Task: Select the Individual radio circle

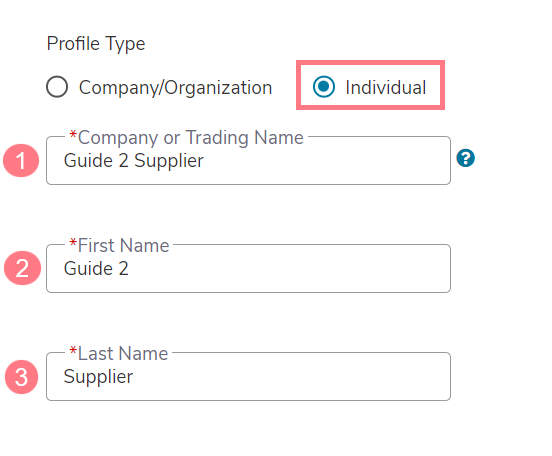Action: tap(324, 87)
